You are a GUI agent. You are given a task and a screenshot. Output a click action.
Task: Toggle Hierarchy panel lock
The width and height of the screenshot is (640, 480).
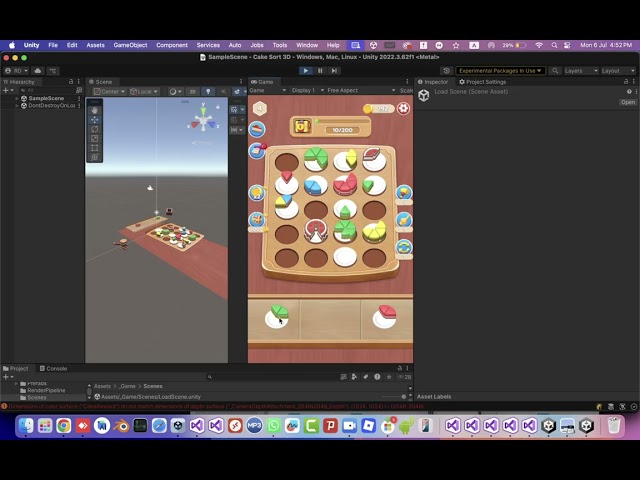(x=71, y=82)
